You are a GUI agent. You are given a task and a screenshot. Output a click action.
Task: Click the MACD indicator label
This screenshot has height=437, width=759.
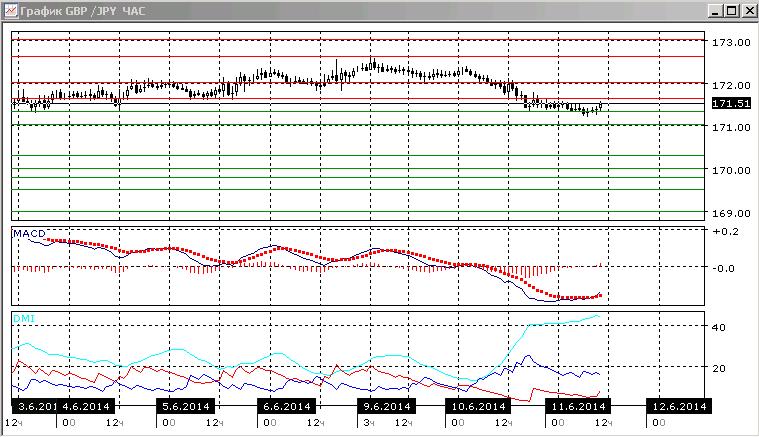29,234
